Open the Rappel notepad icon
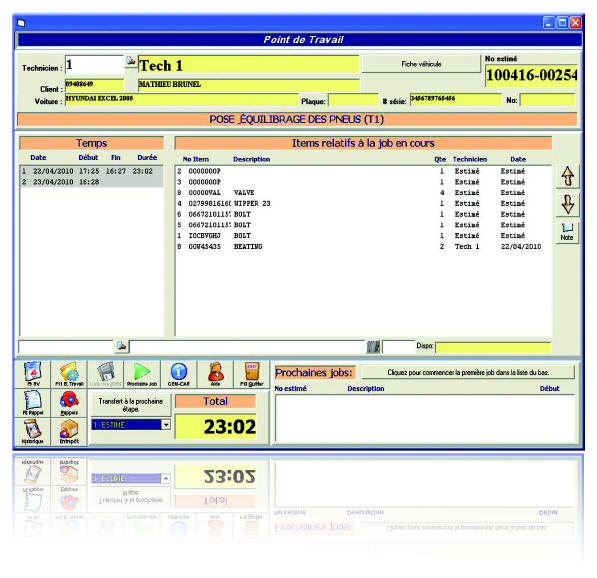The width and height of the screenshot is (597, 578). pyautogui.click(x=33, y=403)
